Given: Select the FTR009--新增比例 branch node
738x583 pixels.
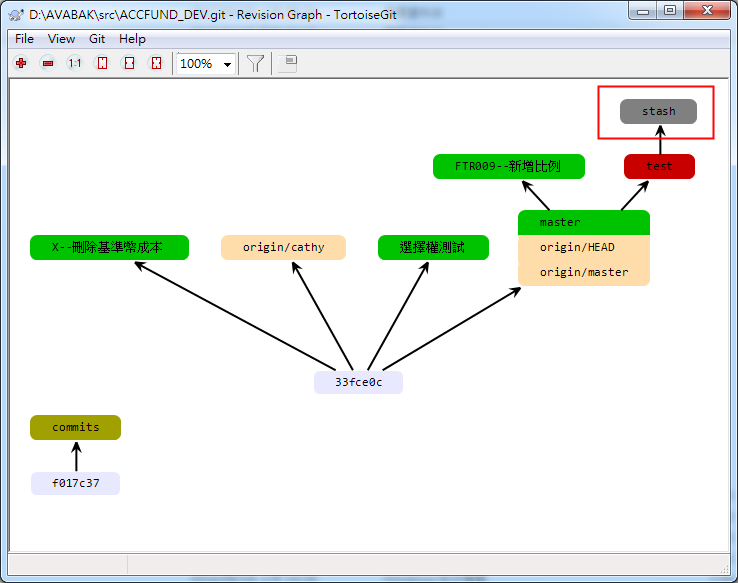Looking at the screenshot, I should tap(509, 167).
